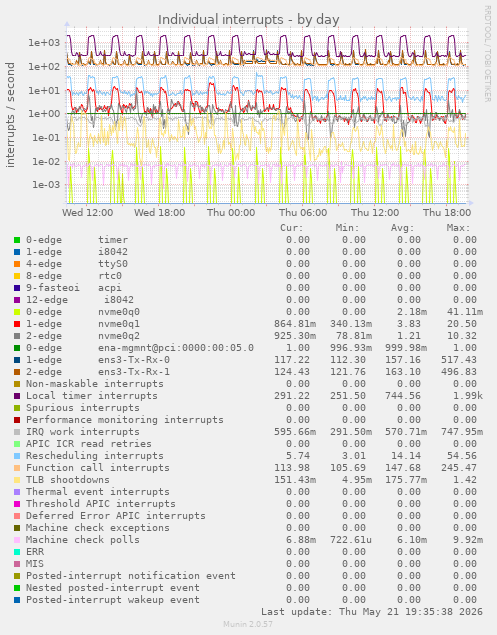Click the purple Local timer interrupts swatch
497x635 pixels.
(17, 396)
